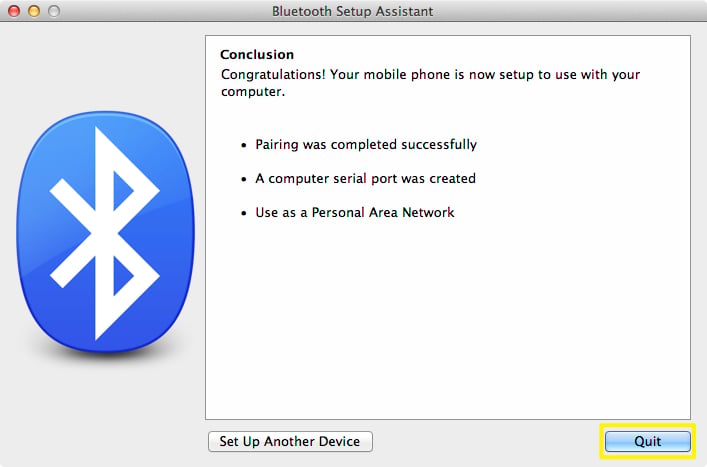This screenshot has width=707, height=467.
Task: Minimize the window with the yellow button
Action: 34,11
